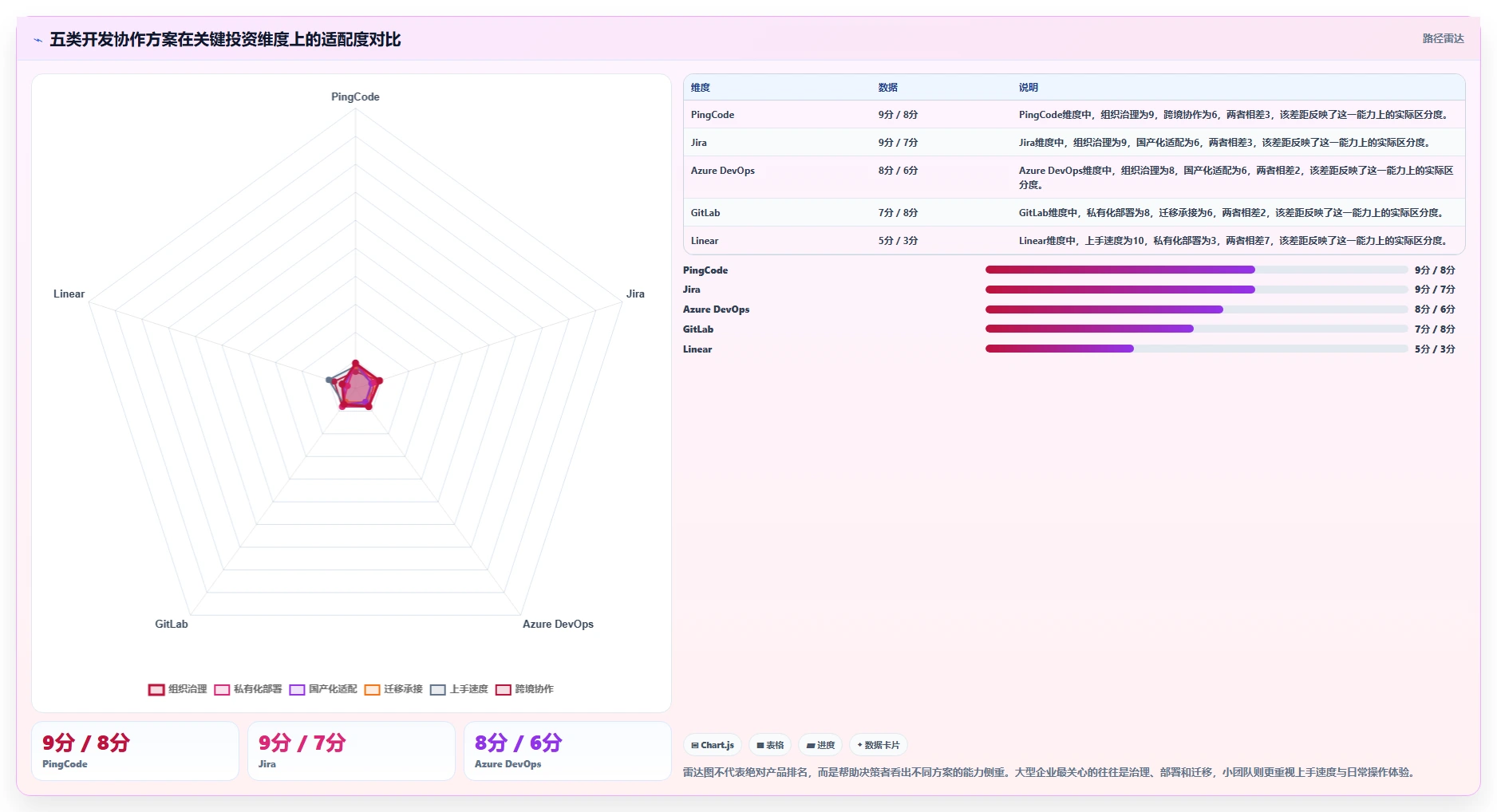This screenshot has width=1497, height=812.
Task: Click the Jira axis label on radar
Action: [x=635, y=294]
